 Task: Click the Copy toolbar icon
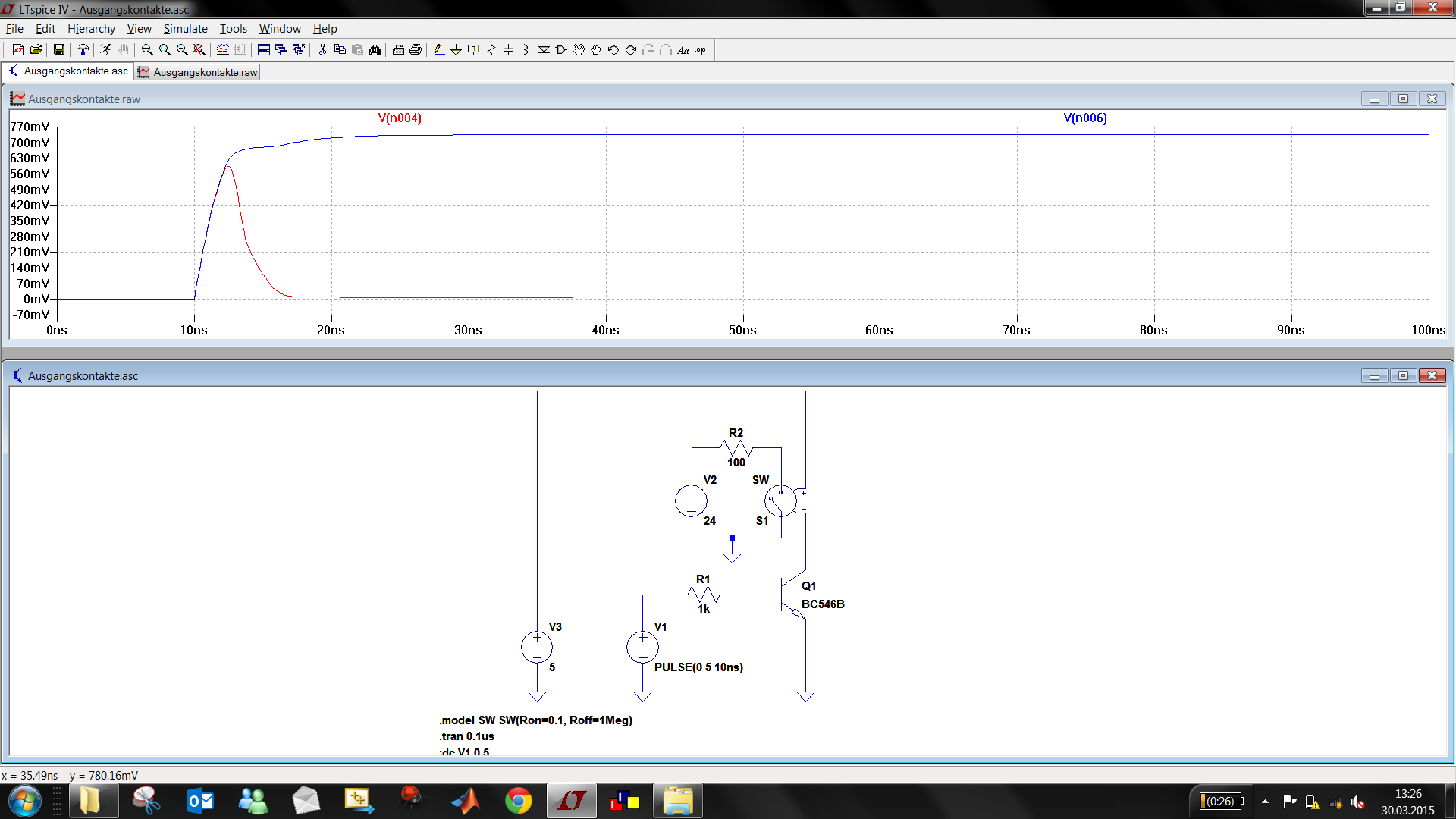[x=340, y=50]
